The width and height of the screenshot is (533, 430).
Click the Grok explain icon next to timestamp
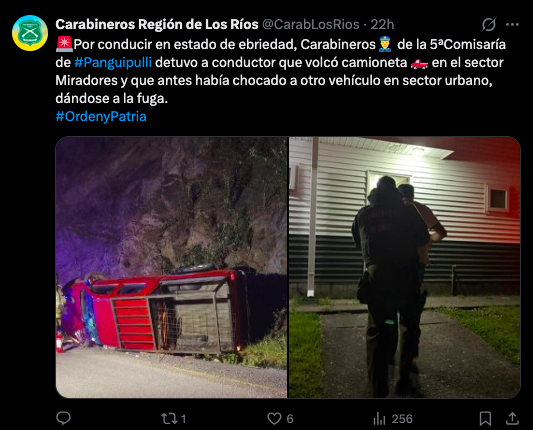click(x=489, y=24)
